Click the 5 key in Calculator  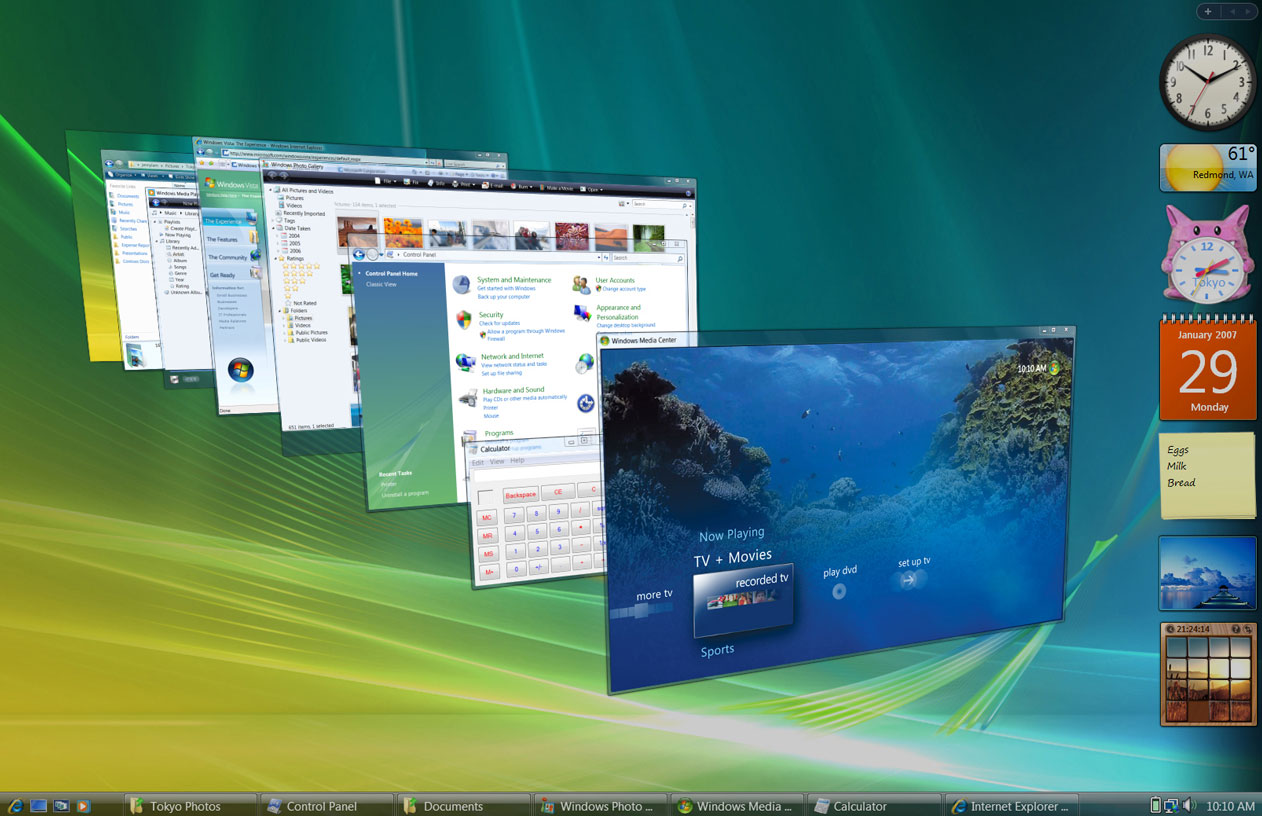(x=537, y=531)
